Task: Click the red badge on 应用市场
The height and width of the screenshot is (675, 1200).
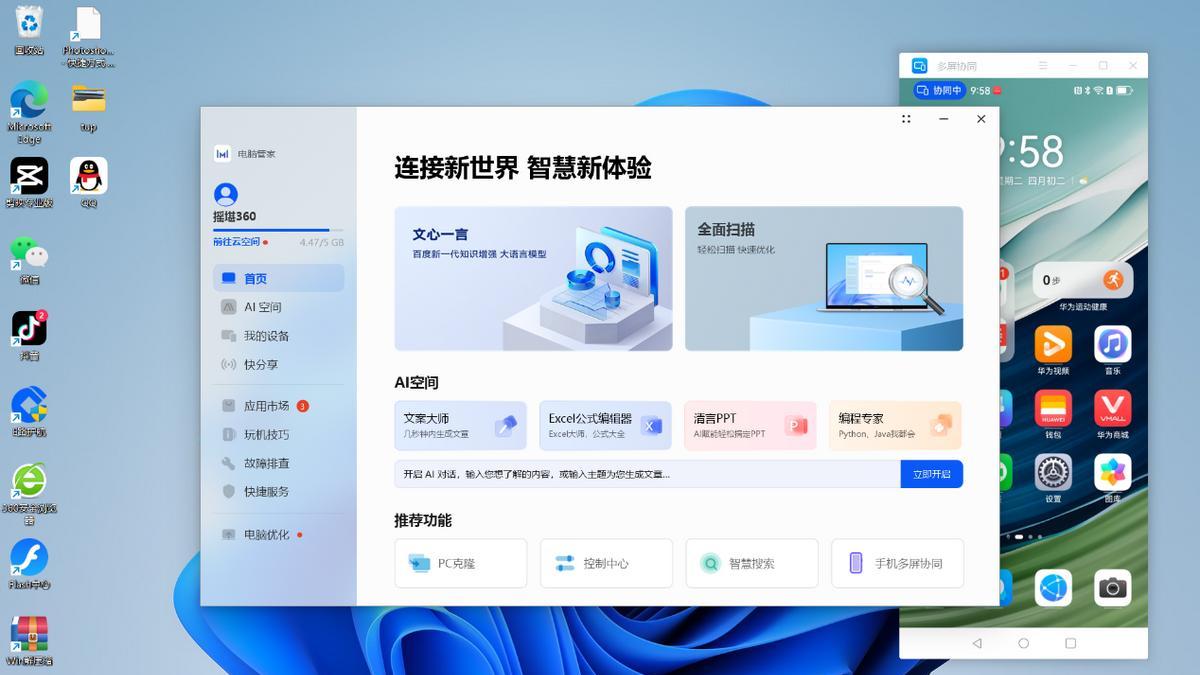Action: coord(302,406)
